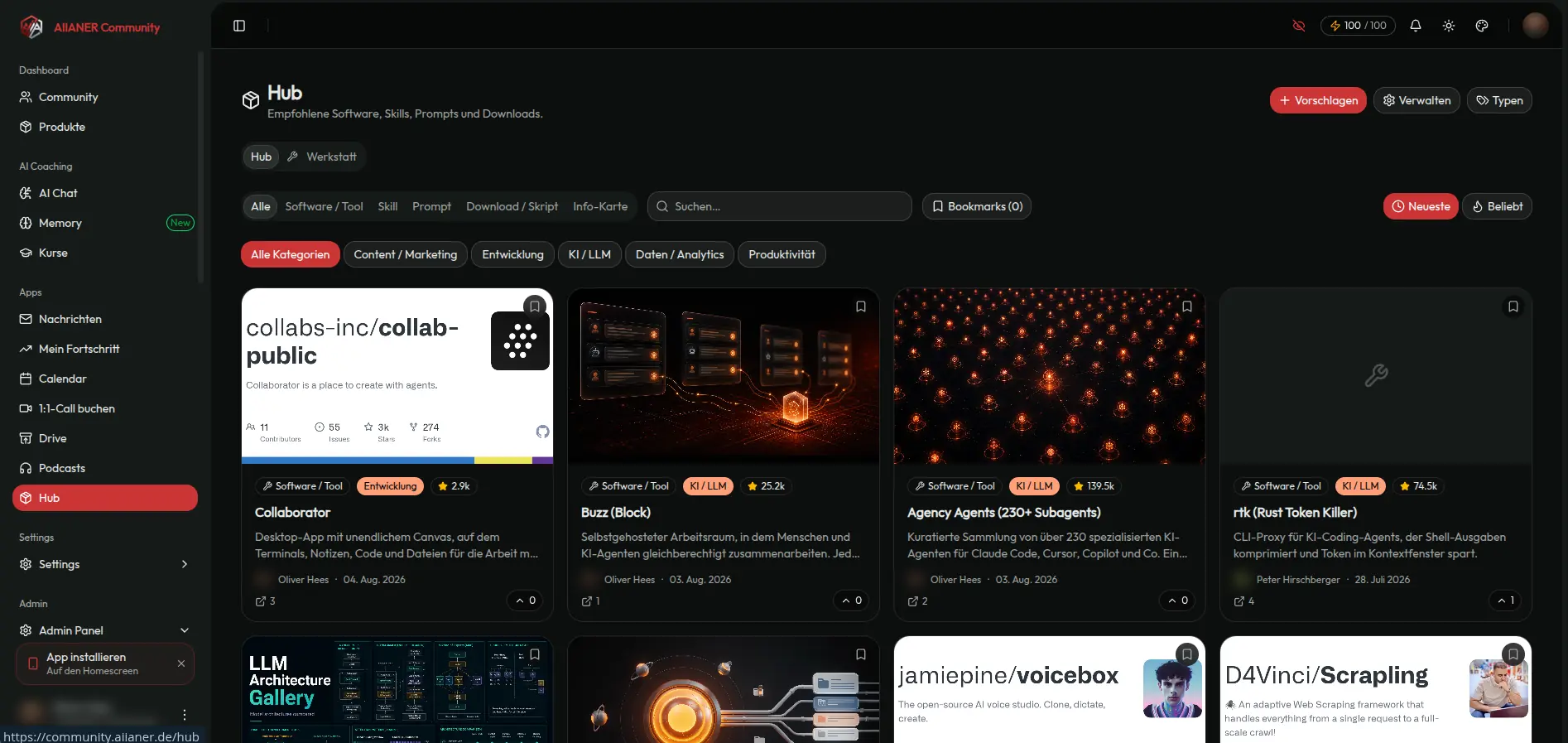The width and height of the screenshot is (1568, 743).
Task: Bookmark the Collaborator card
Action: pyautogui.click(x=535, y=306)
